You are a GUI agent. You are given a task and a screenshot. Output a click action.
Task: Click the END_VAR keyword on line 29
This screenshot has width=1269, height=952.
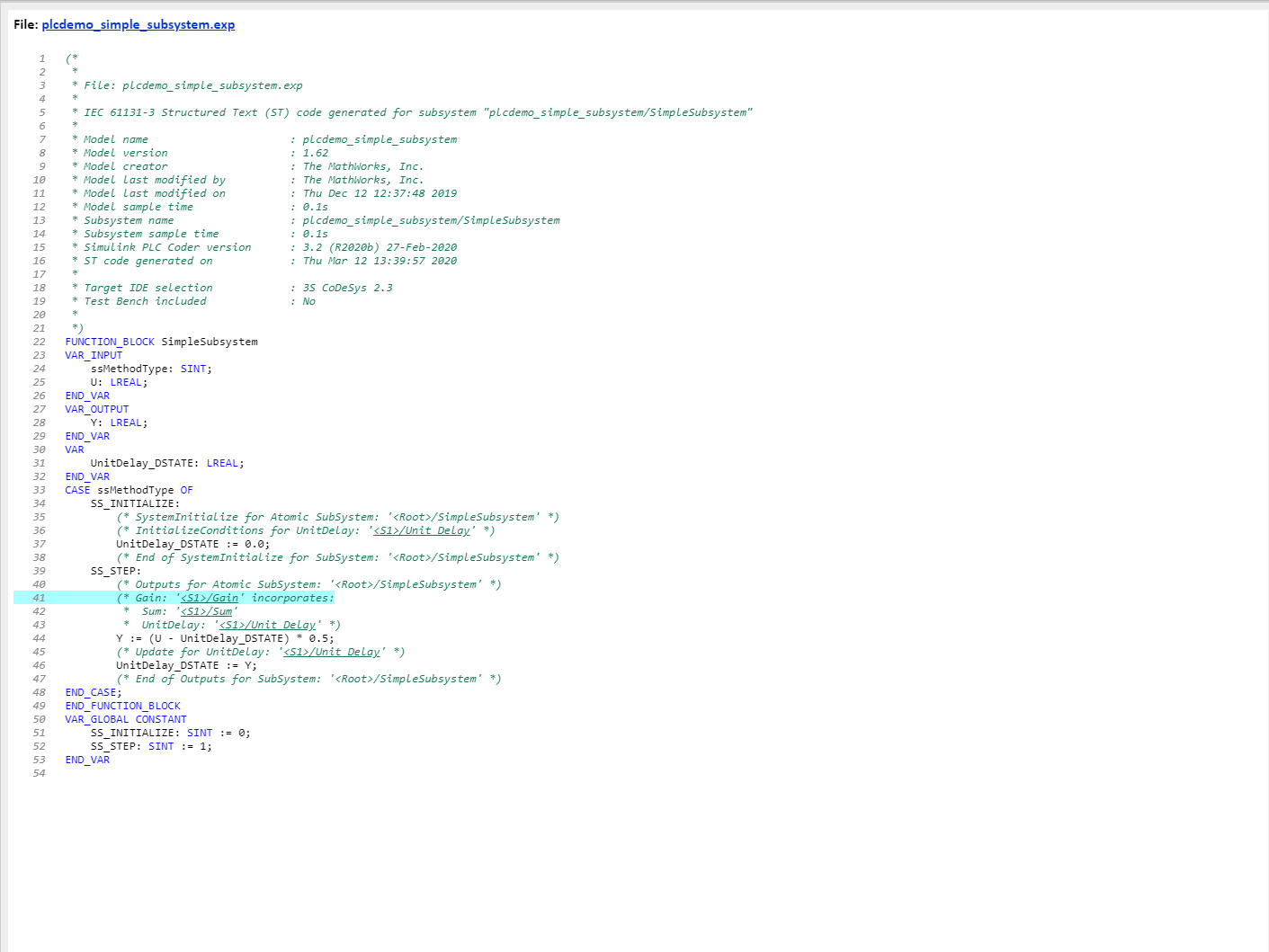coord(87,436)
